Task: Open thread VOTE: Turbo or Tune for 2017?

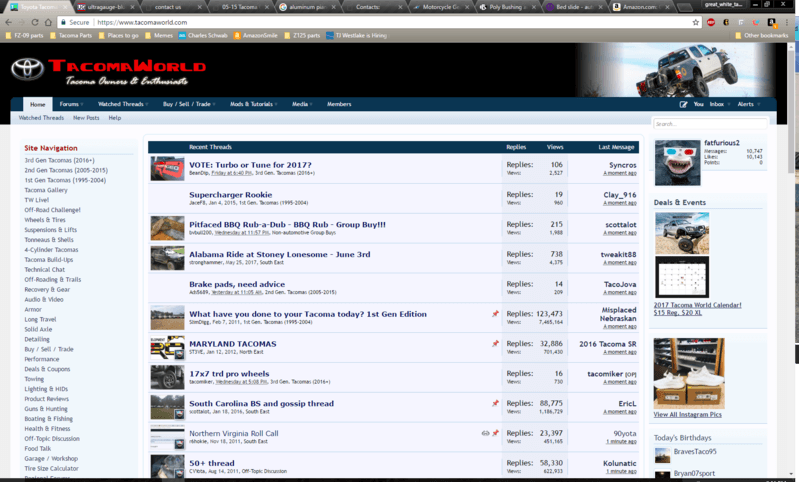Action: (250, 165)
